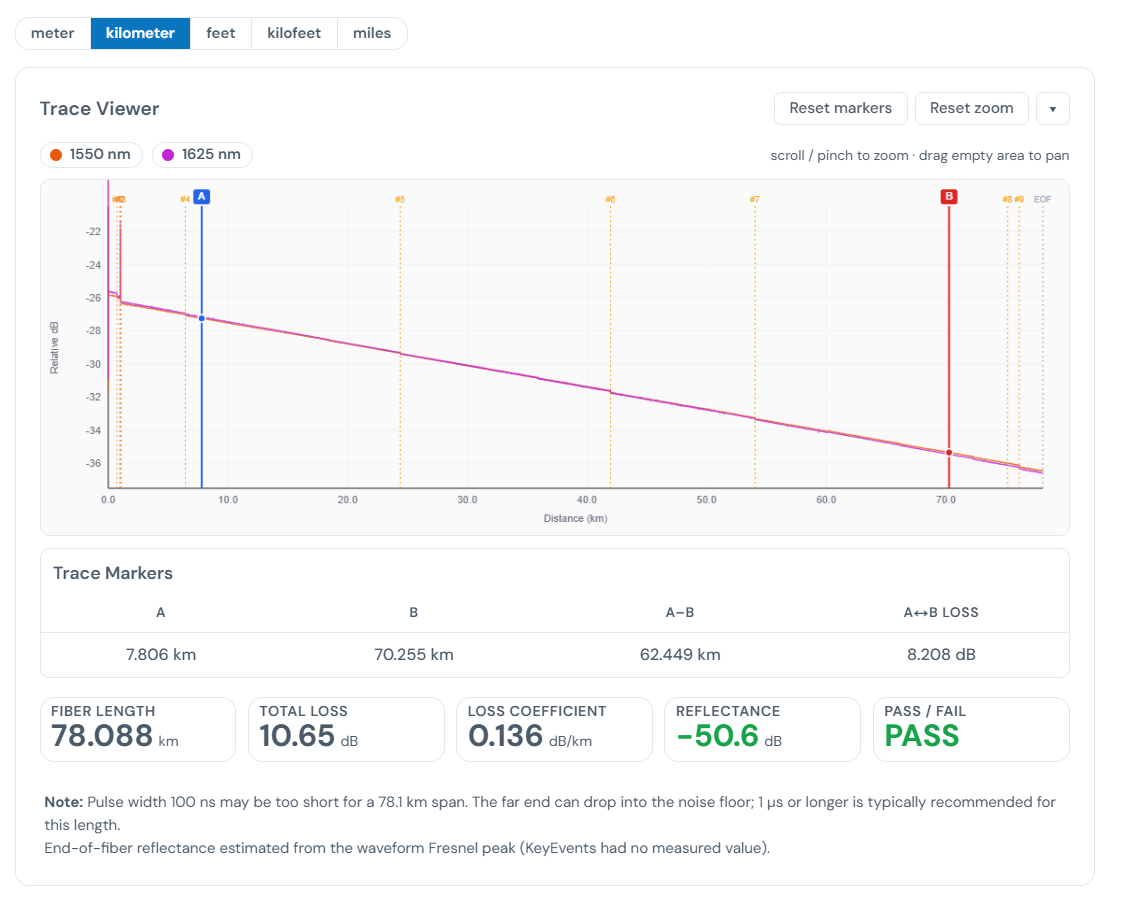This screenshot has width=1121, height=906.
Task: Open the dropdown arrow beside Reset zoom
Action: point(1052,109)
